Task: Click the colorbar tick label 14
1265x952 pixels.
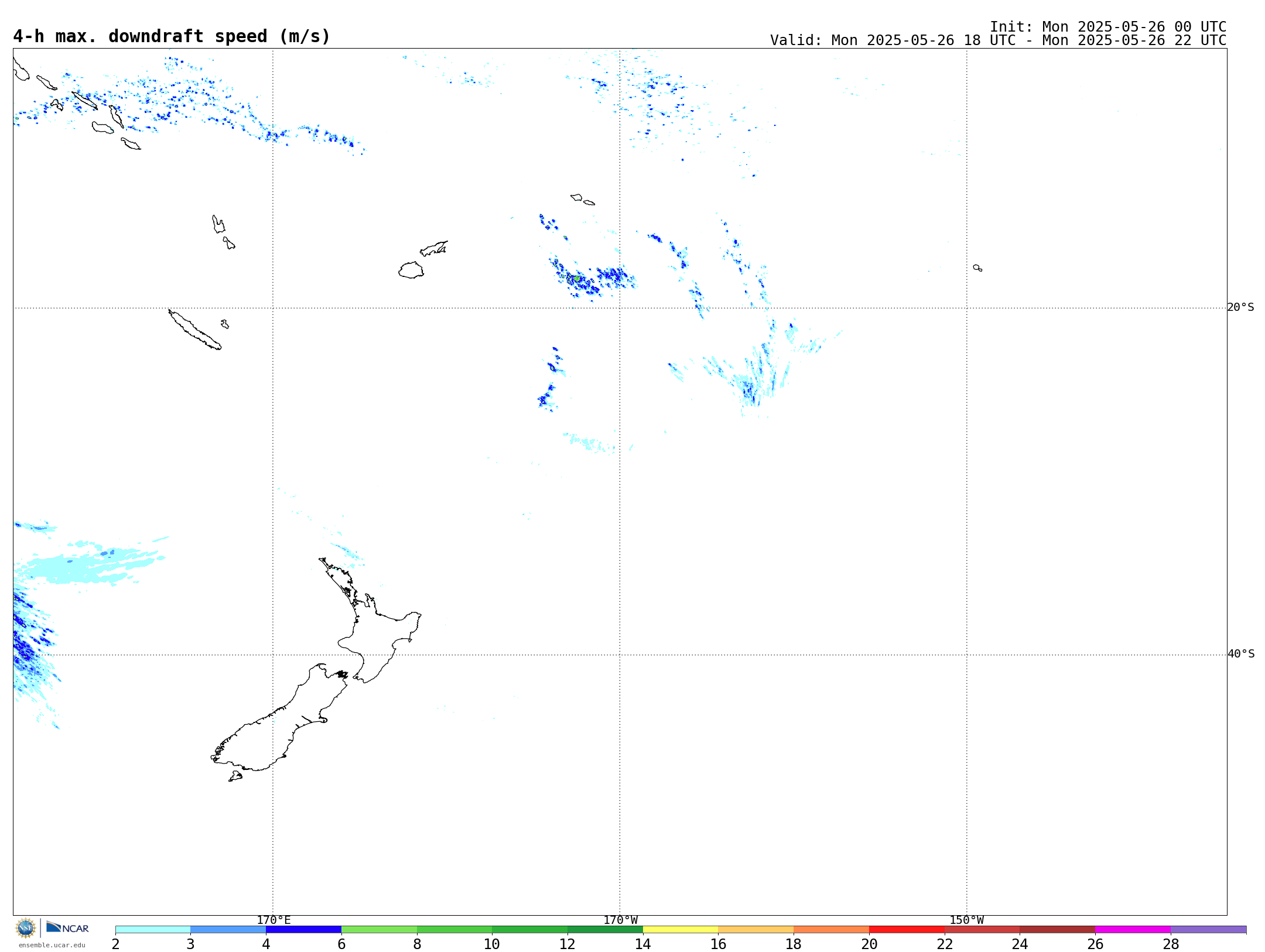Action: coord(643,944)
